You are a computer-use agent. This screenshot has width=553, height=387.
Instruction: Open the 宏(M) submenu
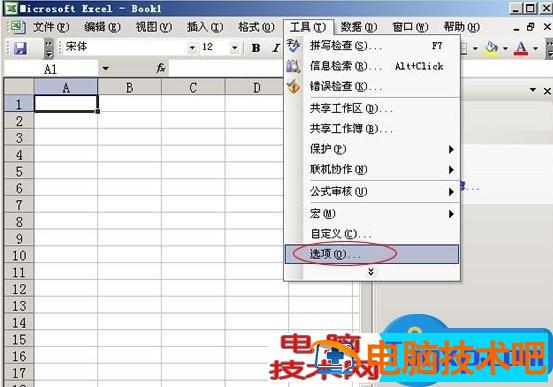pyautogui.click(x=372, y=214)
